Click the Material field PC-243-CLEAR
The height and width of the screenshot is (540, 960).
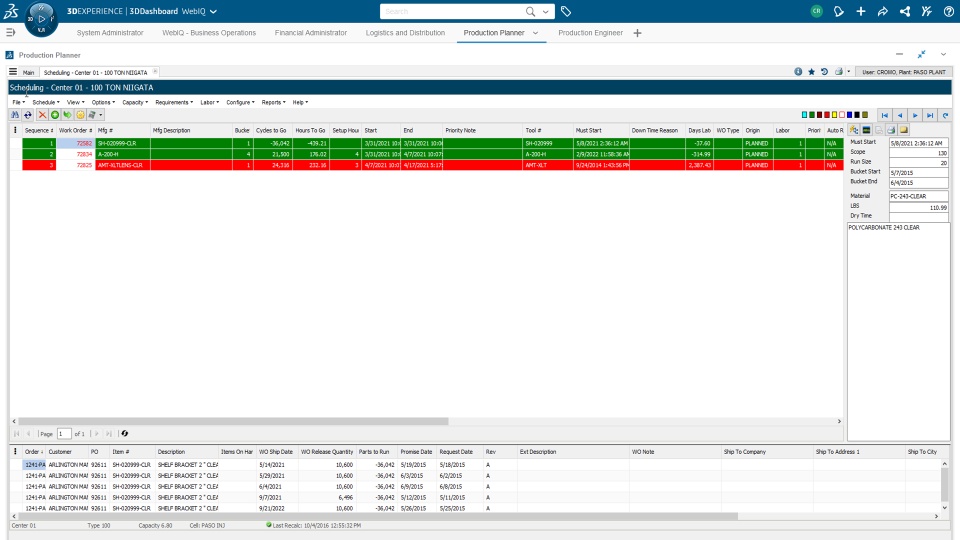918,196
